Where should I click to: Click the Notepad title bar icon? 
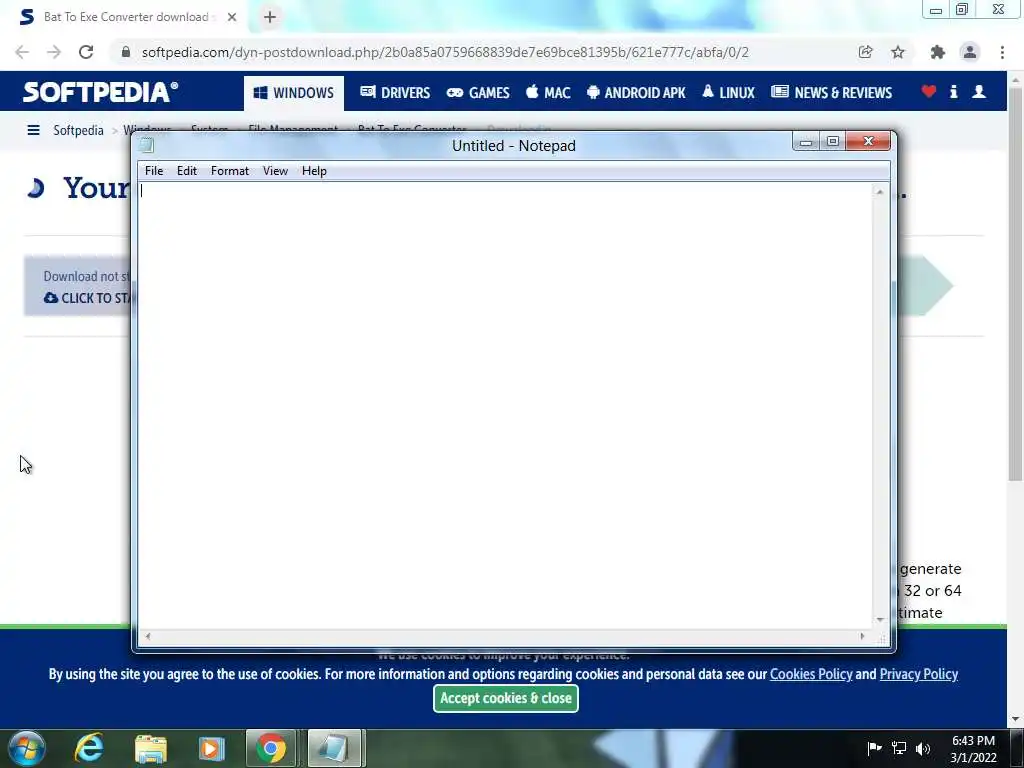(x=147, y=145)
